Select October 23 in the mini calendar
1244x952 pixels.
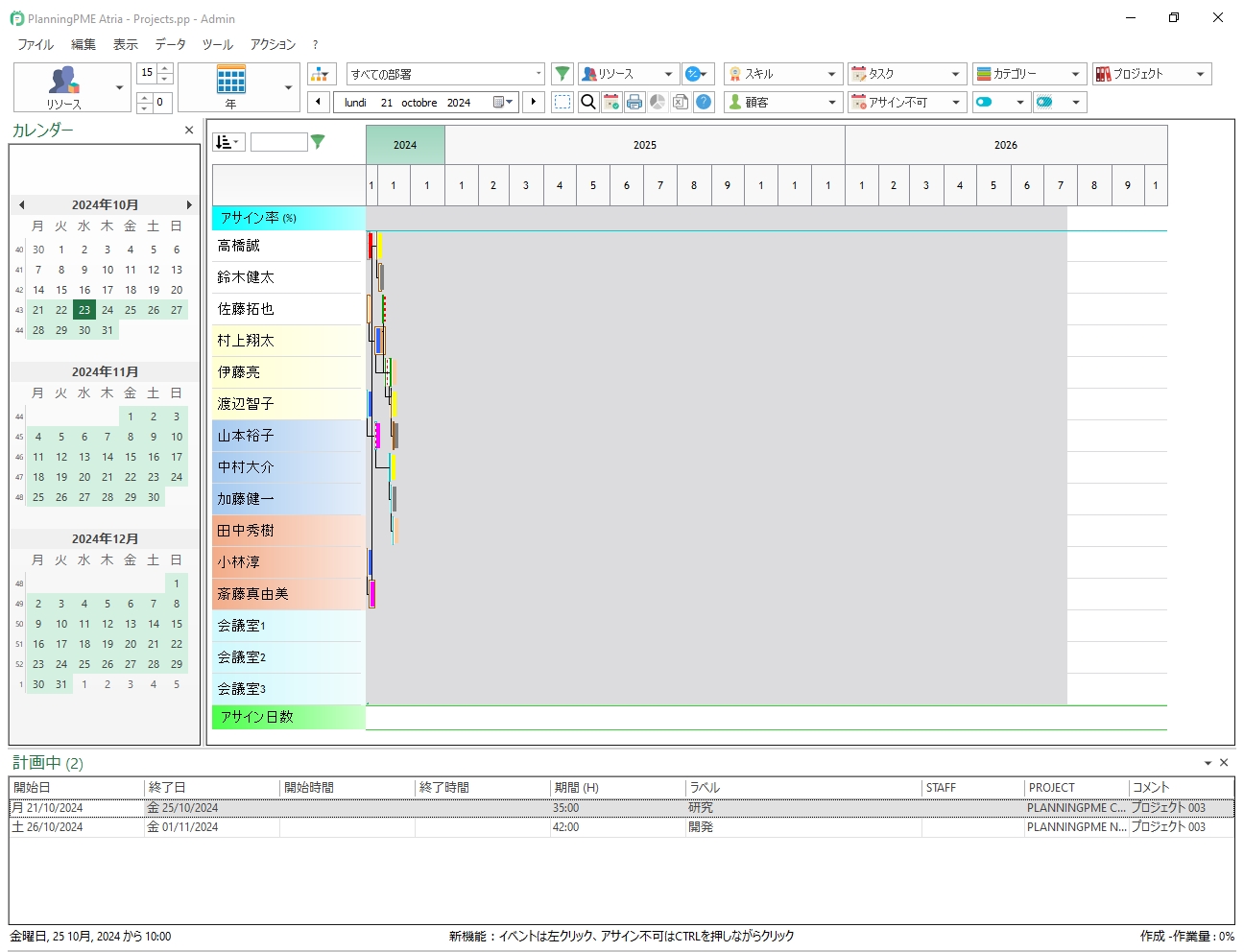(x=84, y=310)
